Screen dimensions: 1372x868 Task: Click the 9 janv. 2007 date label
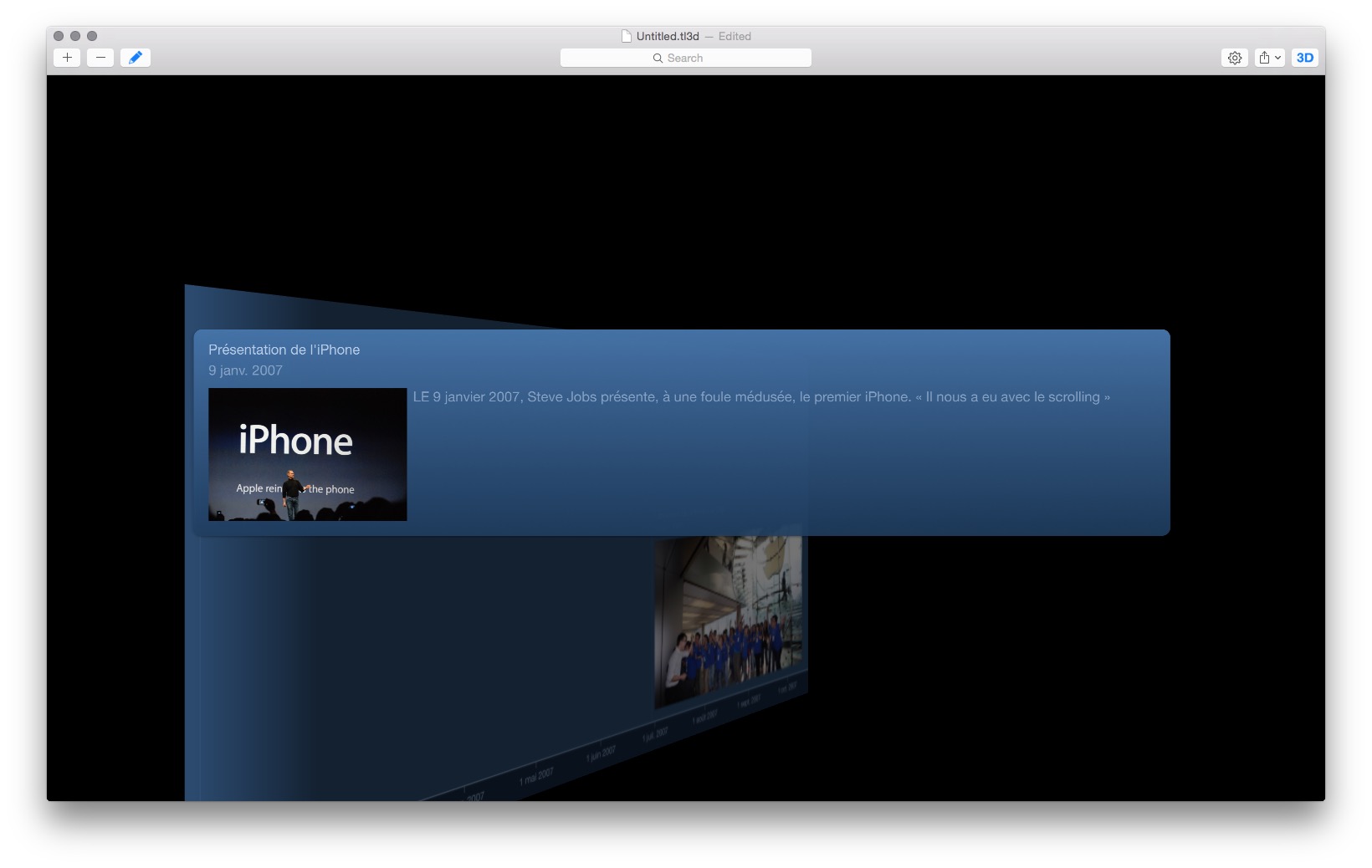tap(246, 370)
